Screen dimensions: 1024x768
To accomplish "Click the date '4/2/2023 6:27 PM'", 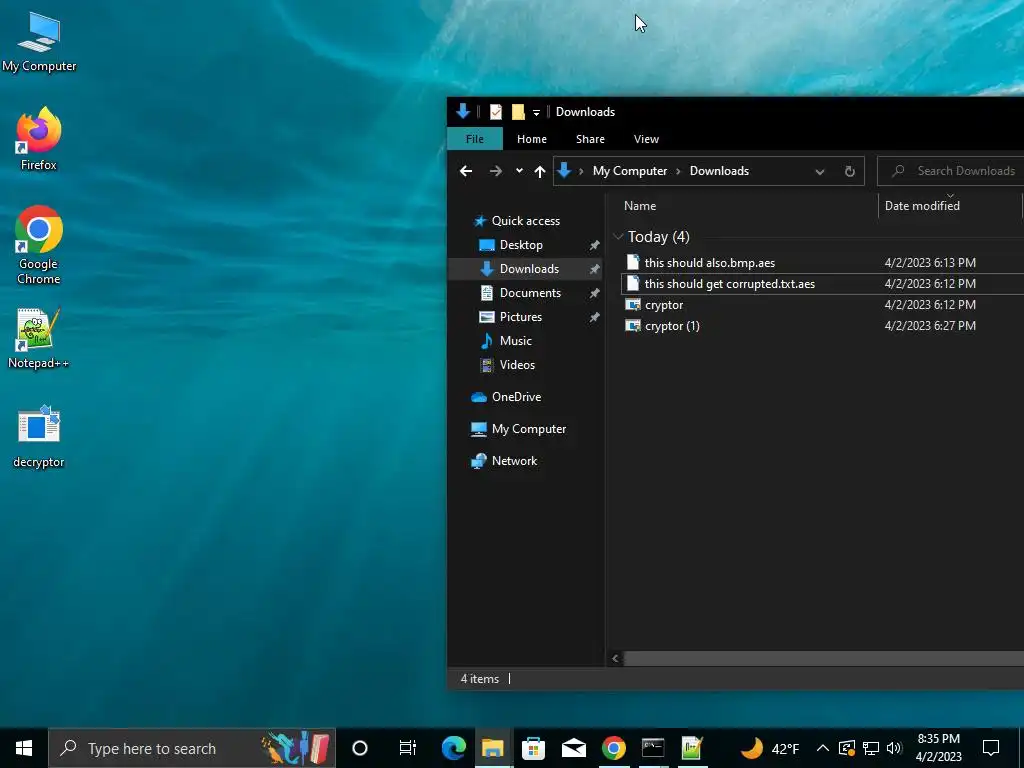I will (930, 326).
